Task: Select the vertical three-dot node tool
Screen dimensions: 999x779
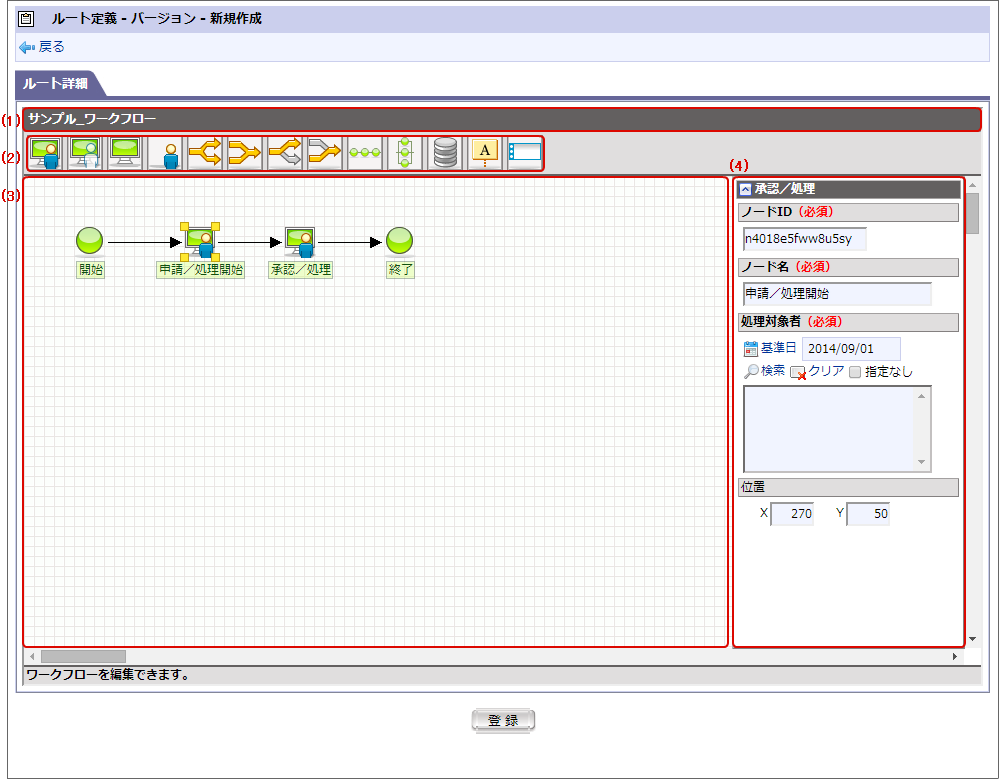Action: (x=405, y=154)
